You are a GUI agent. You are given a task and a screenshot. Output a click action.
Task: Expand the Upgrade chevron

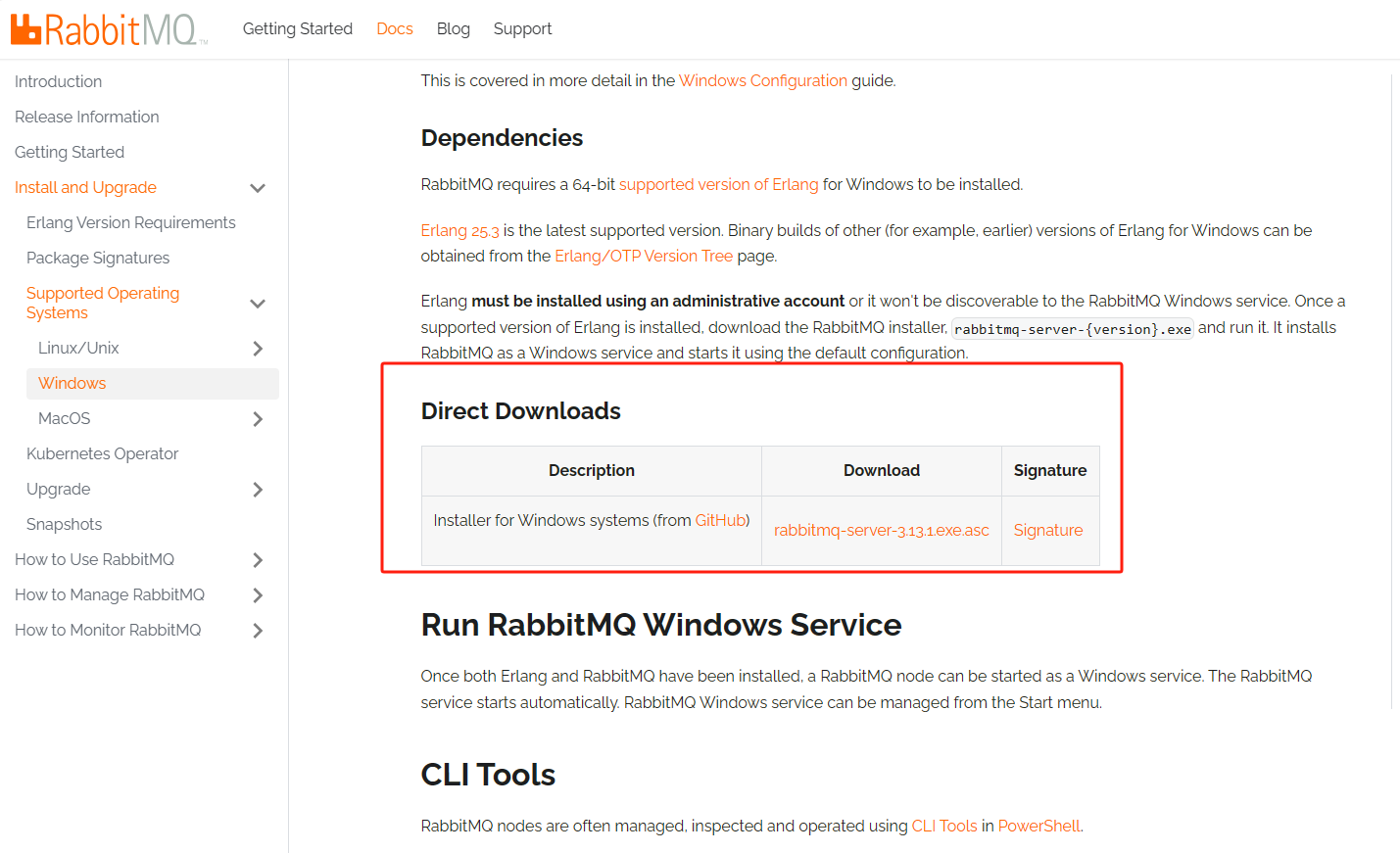point(258,490)
